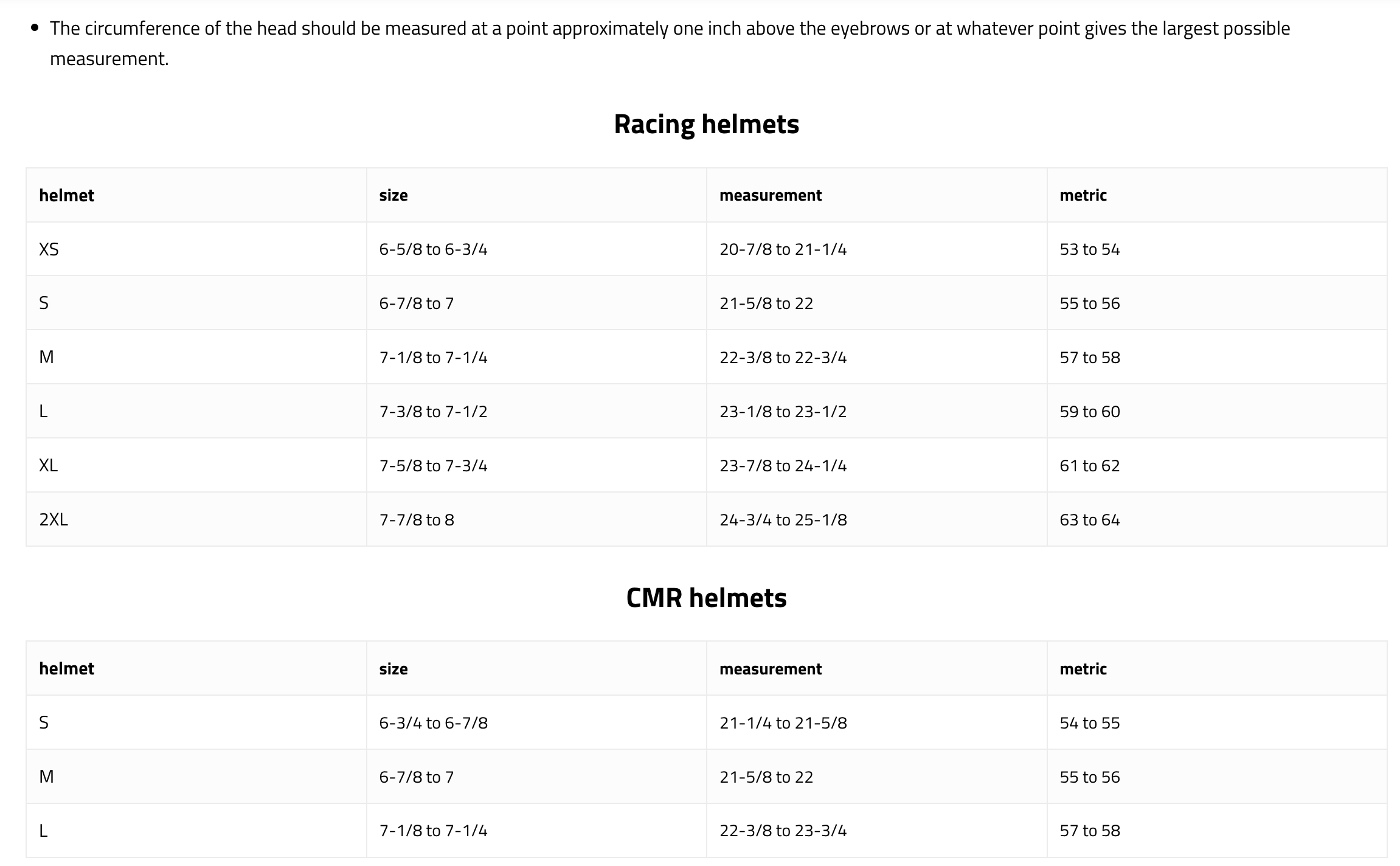Click size cell 7-3/8 to 7-1/2
This screenshot has height=866, width=1400.
[536, 411]
